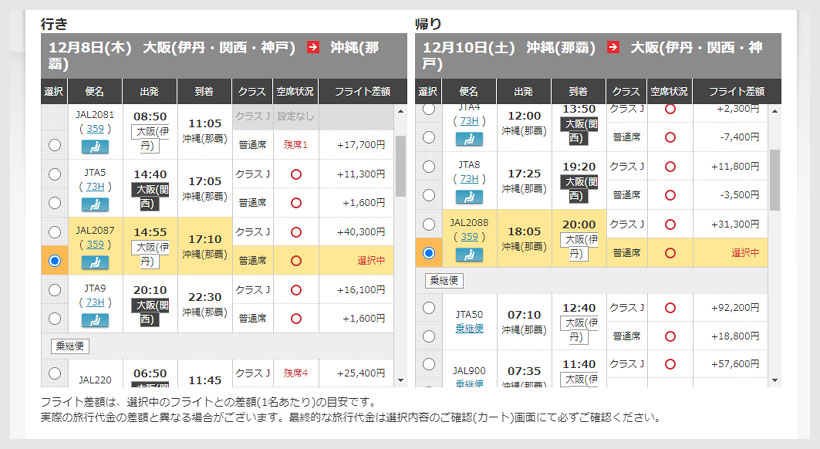Viewport: 820px width, 449px height.
Task: Click the 18:05 departure time for JAL2088
Action: pos(524,232)
